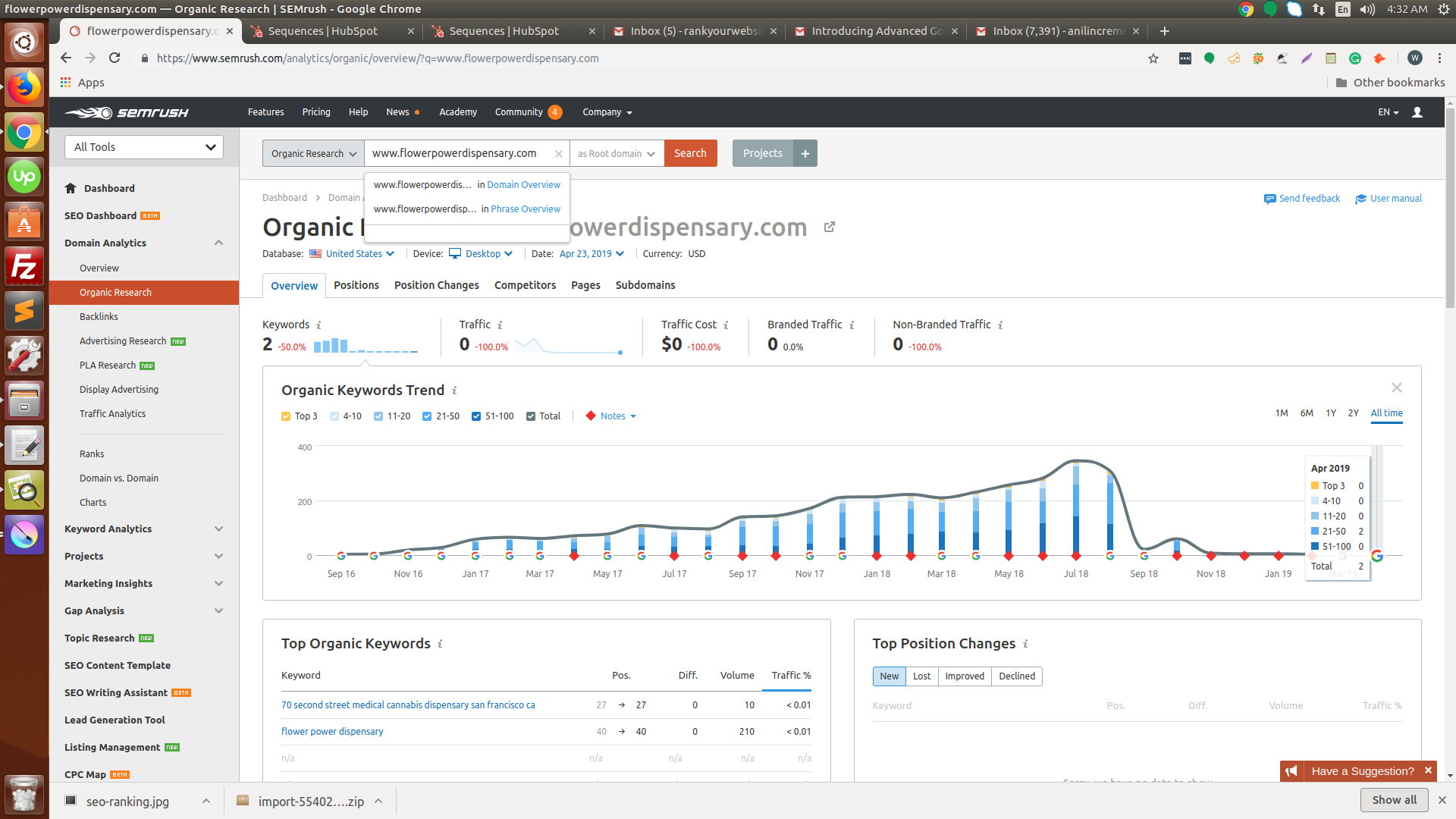
Task: Switch to Positions tab
Action: point(356,285)
